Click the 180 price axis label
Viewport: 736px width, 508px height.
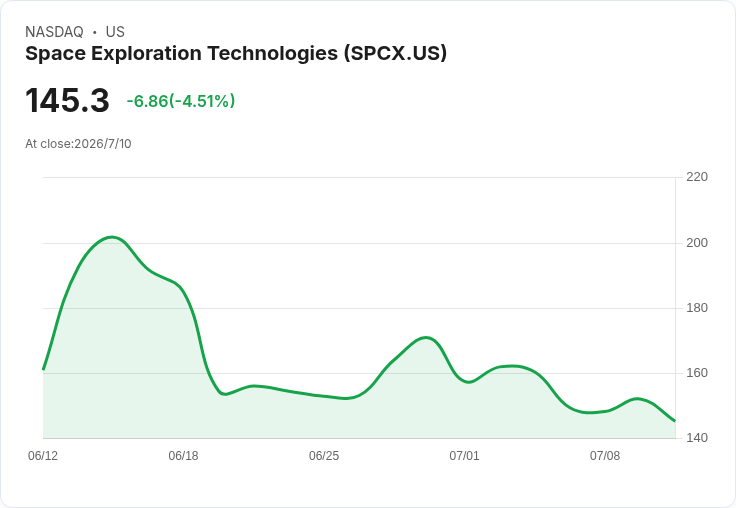[x=697, y=308]
